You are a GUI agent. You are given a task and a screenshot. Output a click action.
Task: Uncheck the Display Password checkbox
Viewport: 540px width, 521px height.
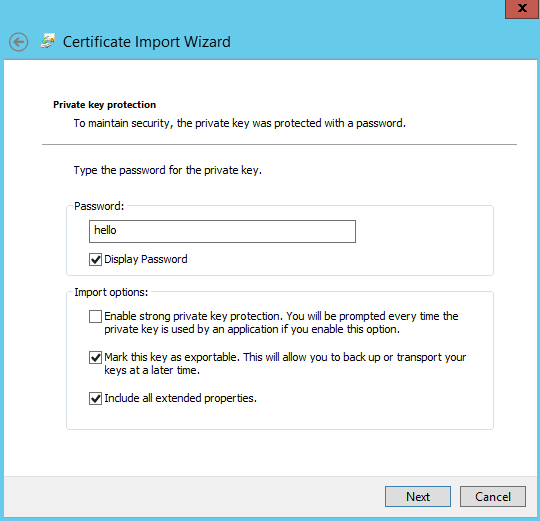tap(95, 259)
